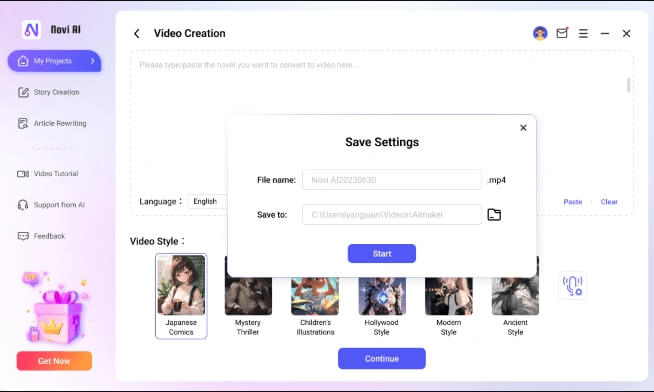Click the Story Creation pencil icon
654x392 pixels.
(23, 92)
